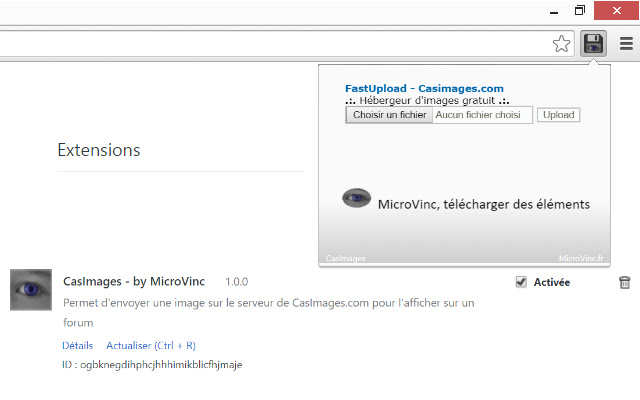Select the extension ID text line
This screenshot has width=640, height=400.
(152, 364)
